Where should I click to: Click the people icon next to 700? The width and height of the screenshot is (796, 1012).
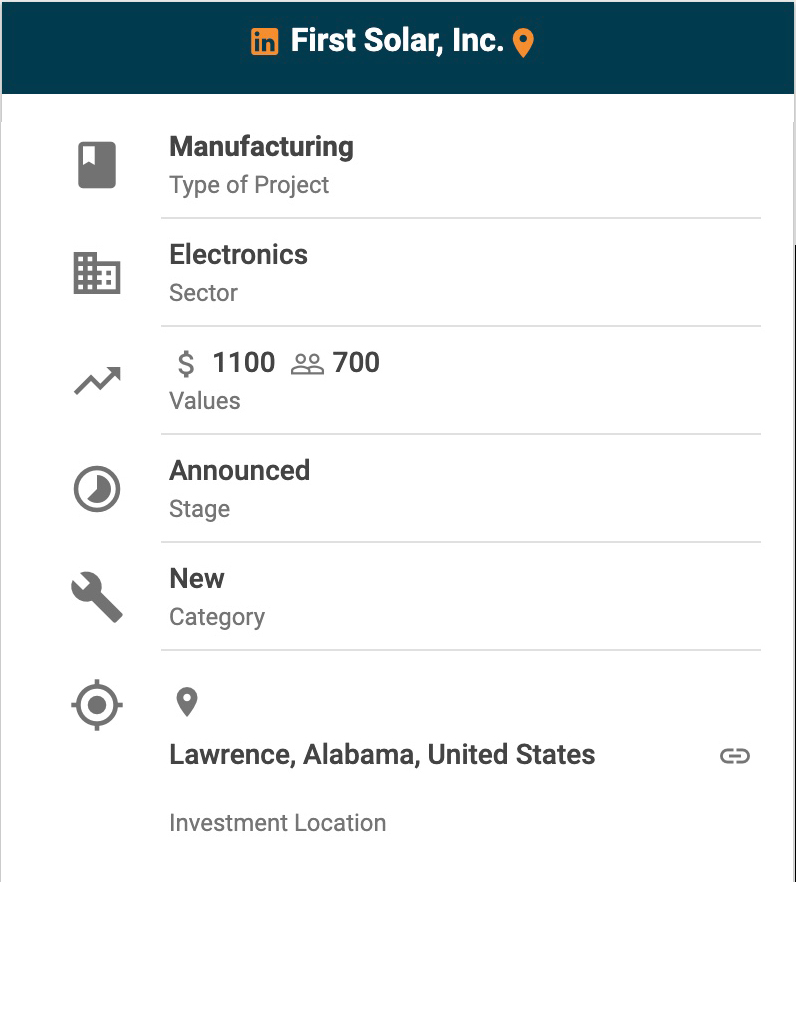(307, 364)
